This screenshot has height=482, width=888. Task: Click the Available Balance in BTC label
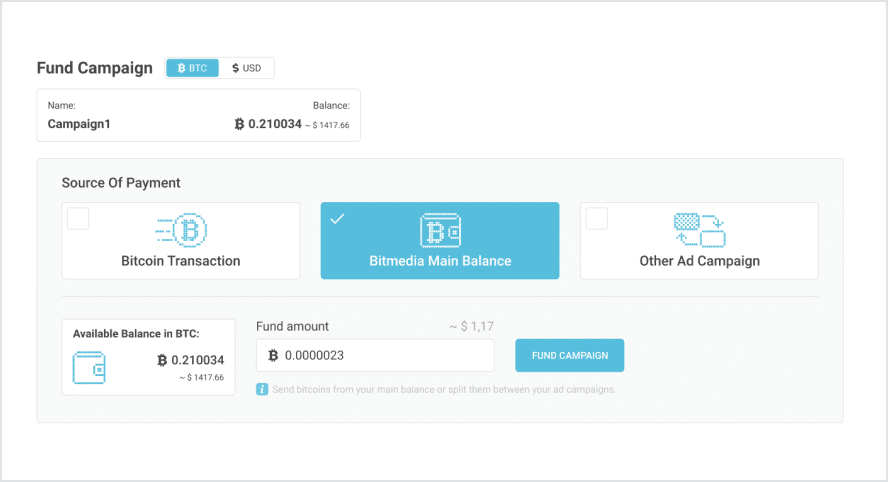(x=136, y=334)
